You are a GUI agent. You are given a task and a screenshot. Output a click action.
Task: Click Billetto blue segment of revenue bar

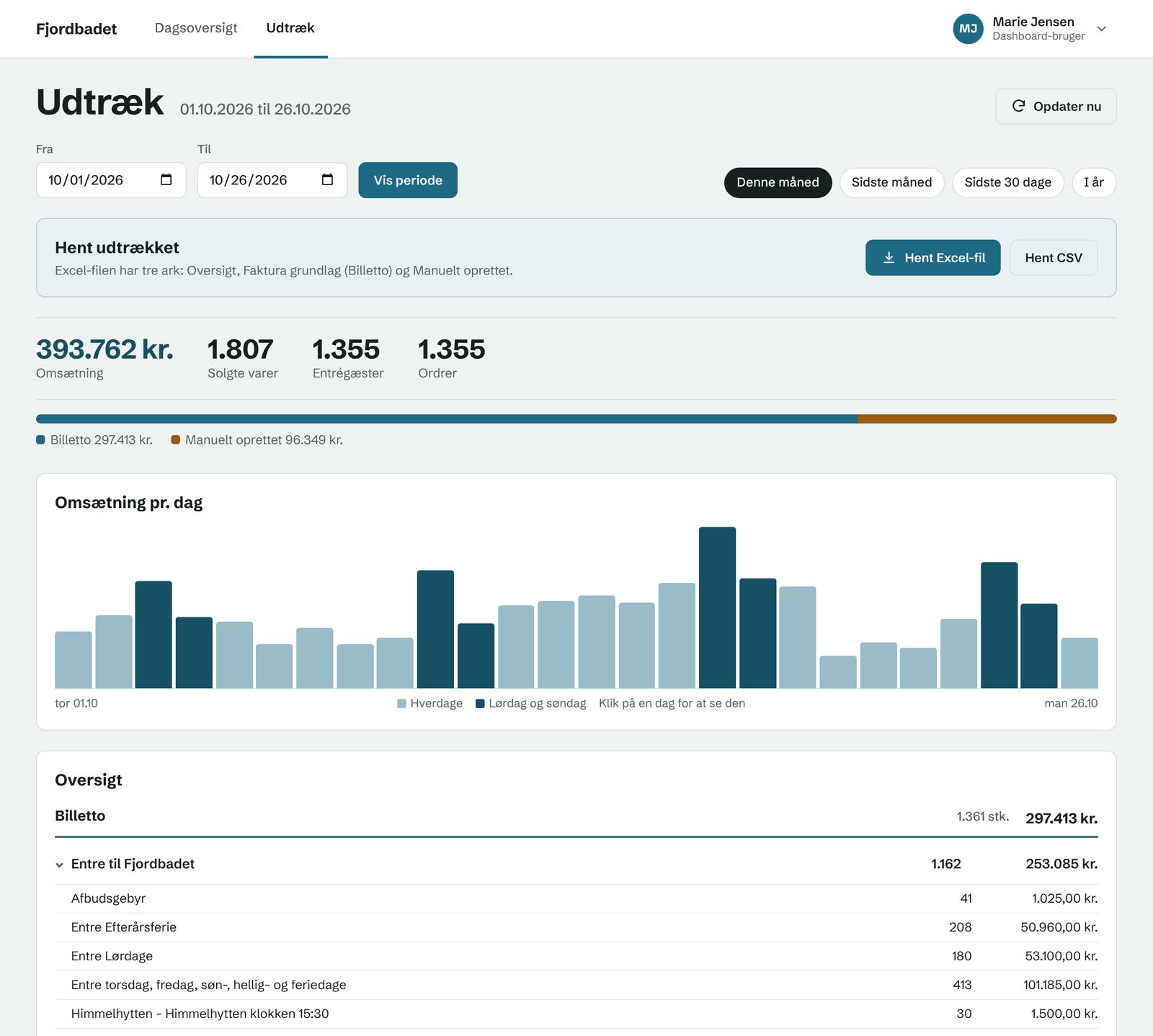[x=447, y=419]
